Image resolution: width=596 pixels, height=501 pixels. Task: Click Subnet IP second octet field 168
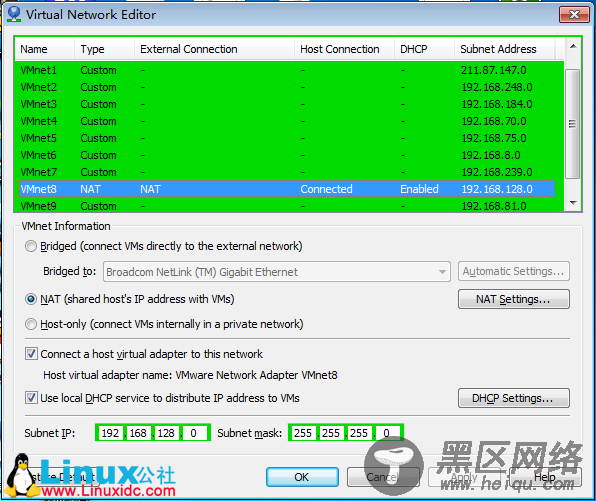coord(138,433)
